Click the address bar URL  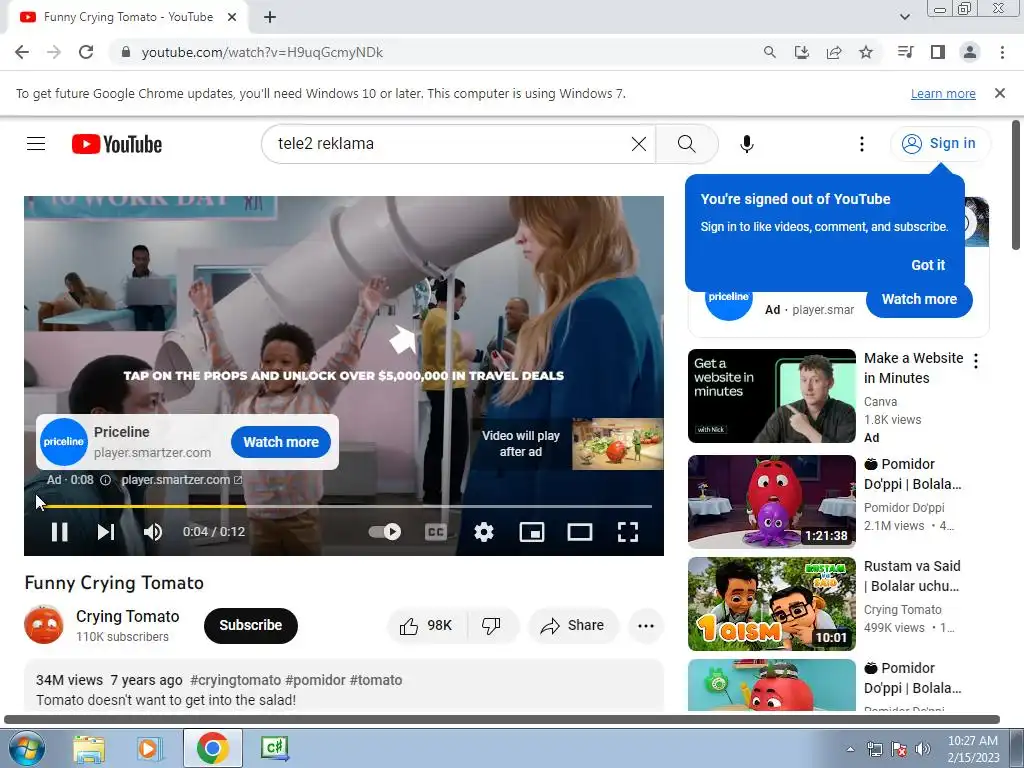coord(262,52)
